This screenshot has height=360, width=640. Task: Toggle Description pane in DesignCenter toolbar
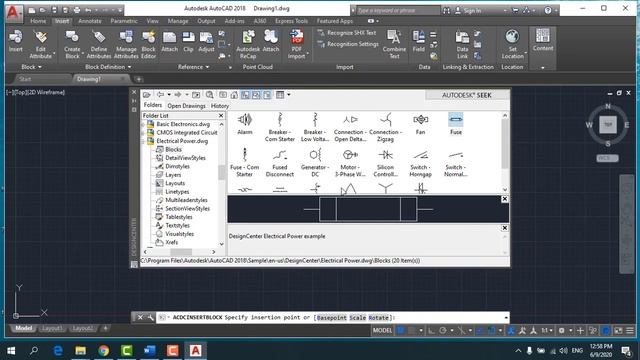coord(267,95)
